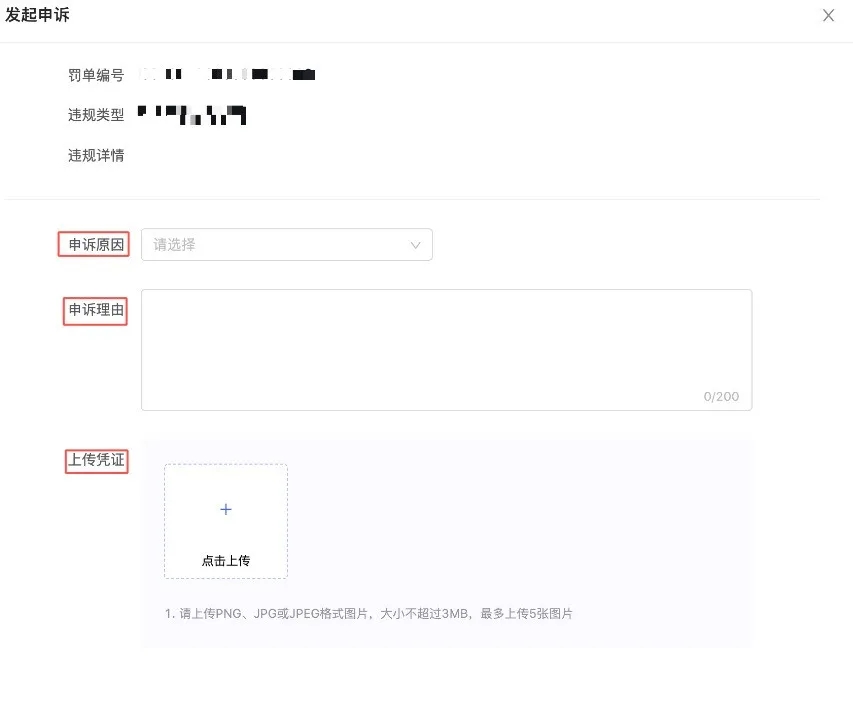Open the 申诉原因 请选择 dropdown
Viewport: 853px width, 712px height.
coord(287,245)
